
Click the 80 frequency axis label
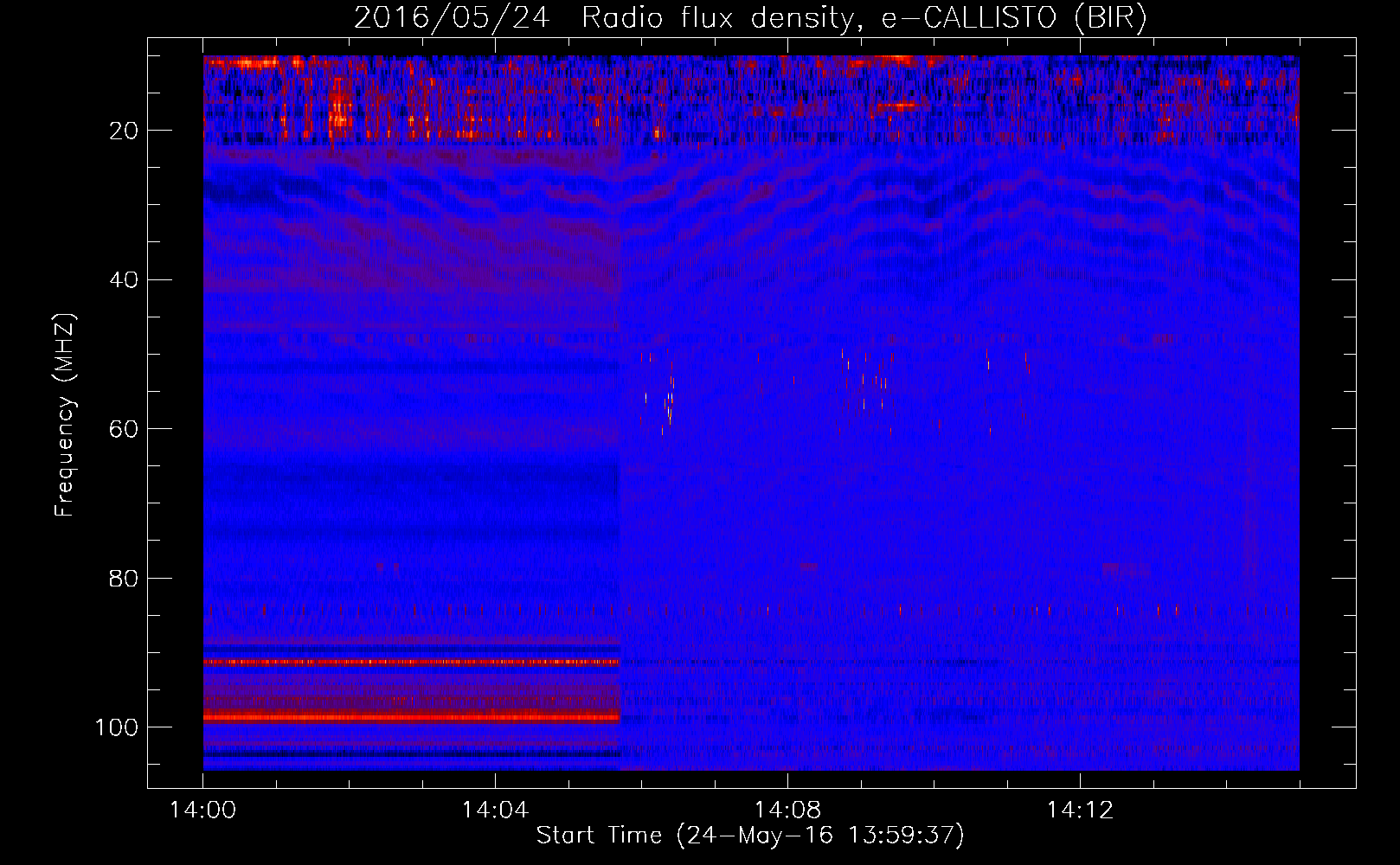click(x=125, y=578)
